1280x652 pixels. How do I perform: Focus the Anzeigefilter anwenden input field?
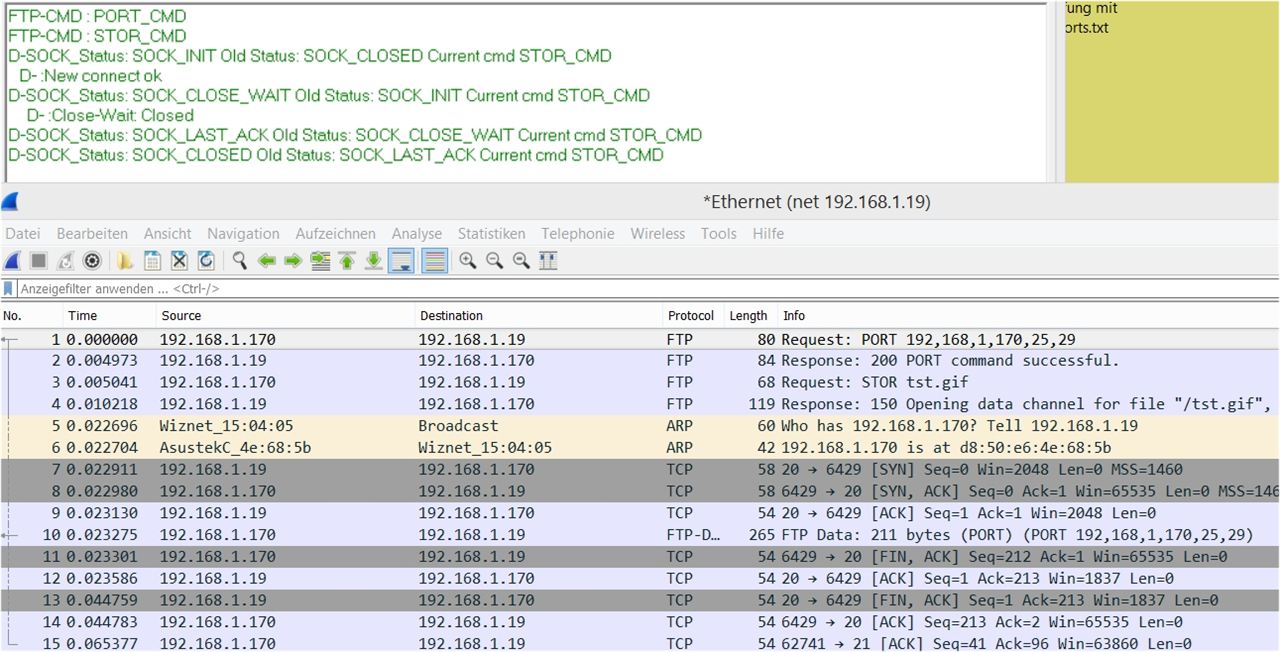pyautogui.click(x=648, y=288)
